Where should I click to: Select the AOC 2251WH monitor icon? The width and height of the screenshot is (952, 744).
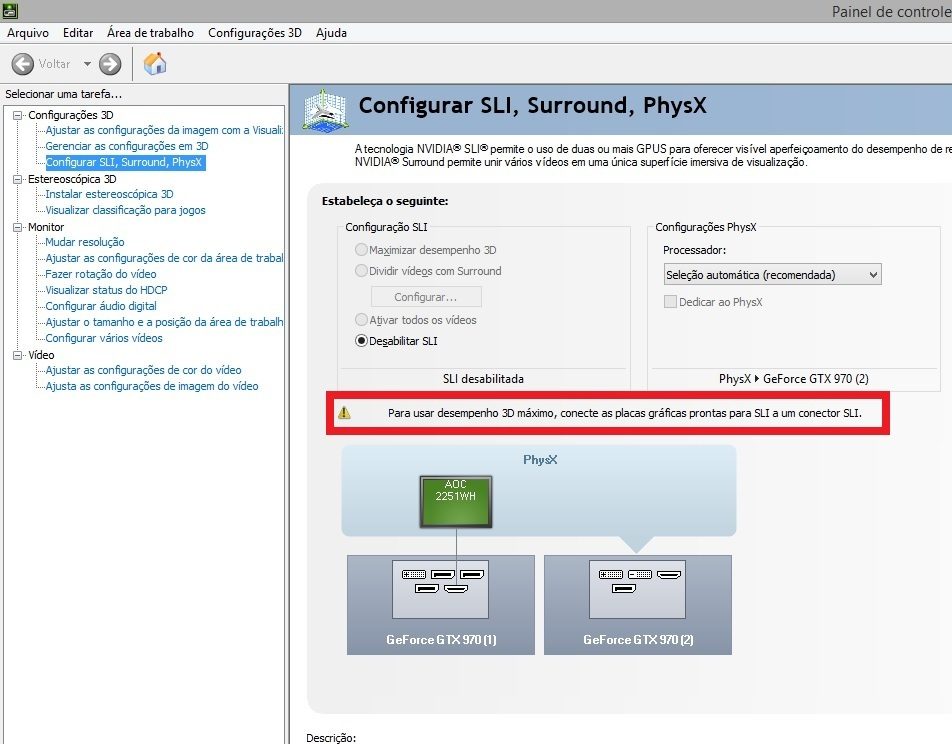click(x=456, y=502)
